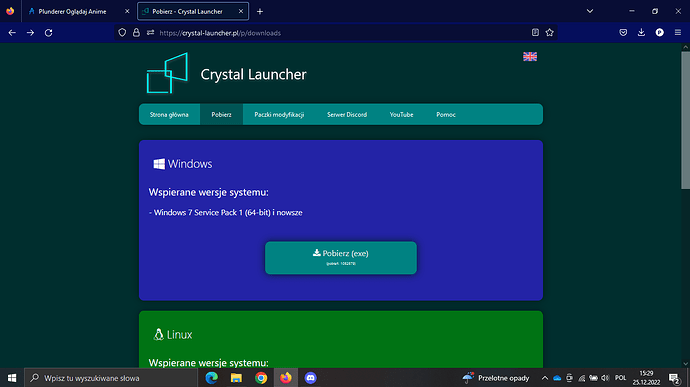This screenshot has width=690, height=387.
Task: Open volume speaker tray icon
Action: (x=606, y=378)
